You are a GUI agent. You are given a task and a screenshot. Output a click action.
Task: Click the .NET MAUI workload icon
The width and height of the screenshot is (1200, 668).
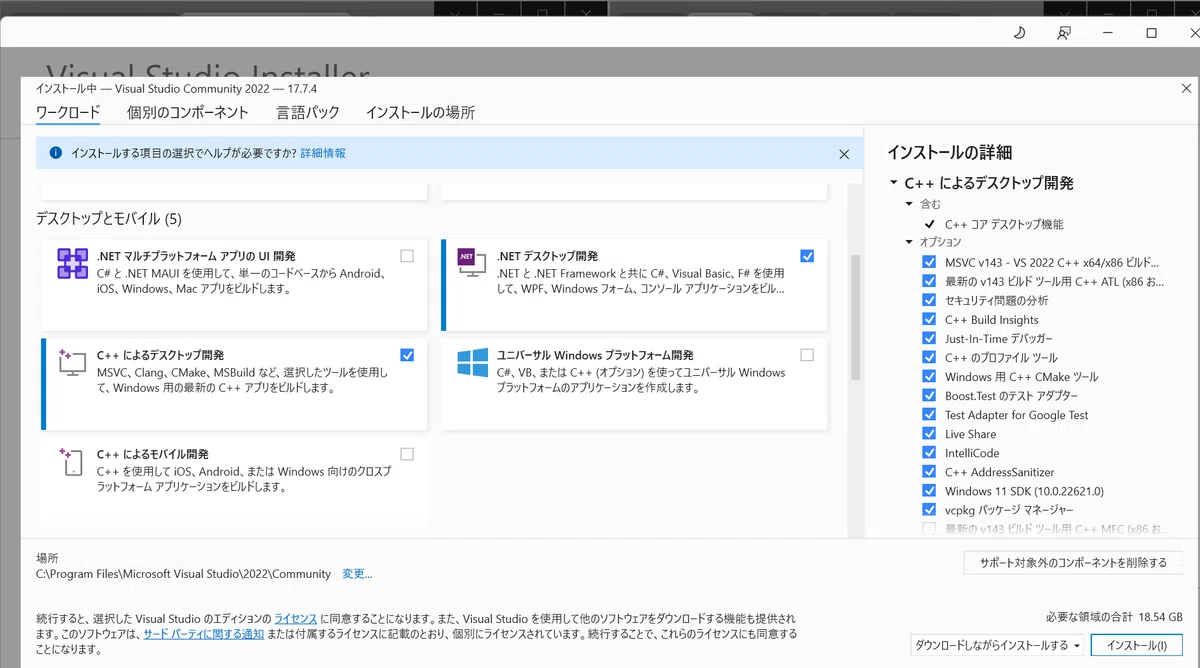73,264
